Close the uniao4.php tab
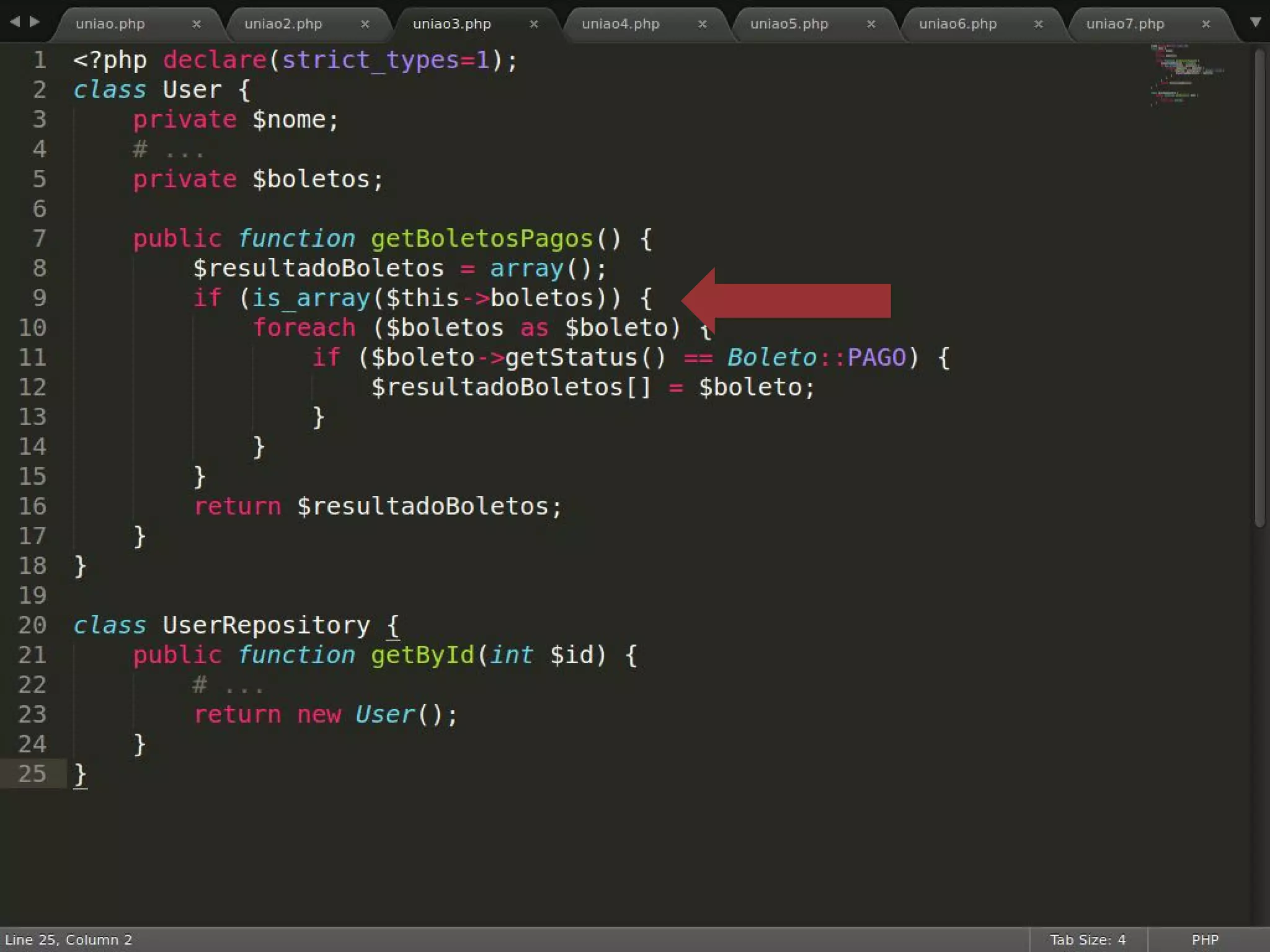The width and height of the screenshot is (1270, 952). pyautogui.click(x=702, y=24)
